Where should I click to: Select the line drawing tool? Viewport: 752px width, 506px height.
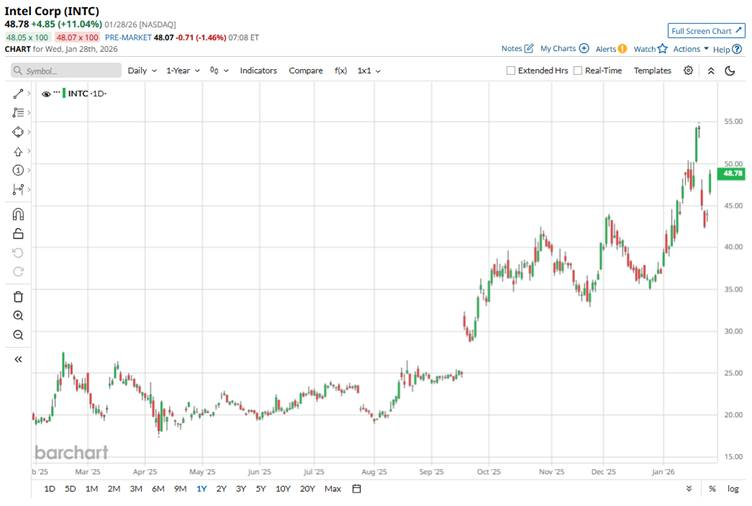point(18,94)
